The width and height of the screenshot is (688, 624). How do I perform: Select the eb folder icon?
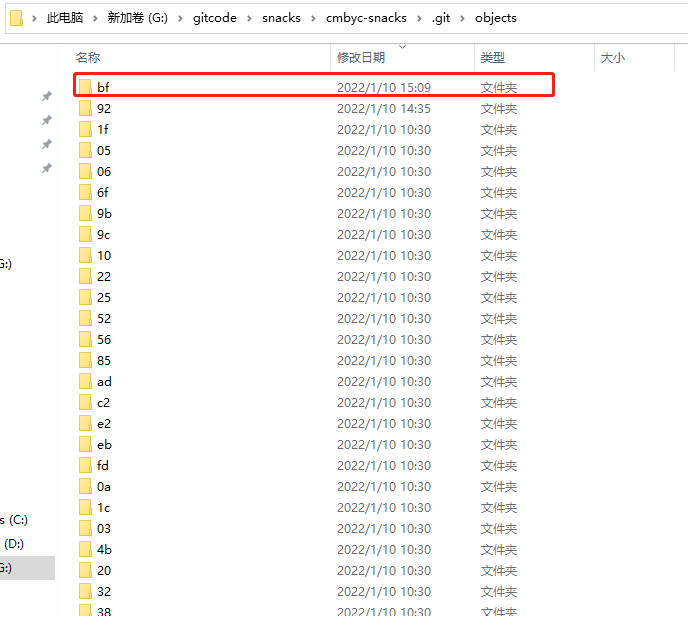point(85,445)
